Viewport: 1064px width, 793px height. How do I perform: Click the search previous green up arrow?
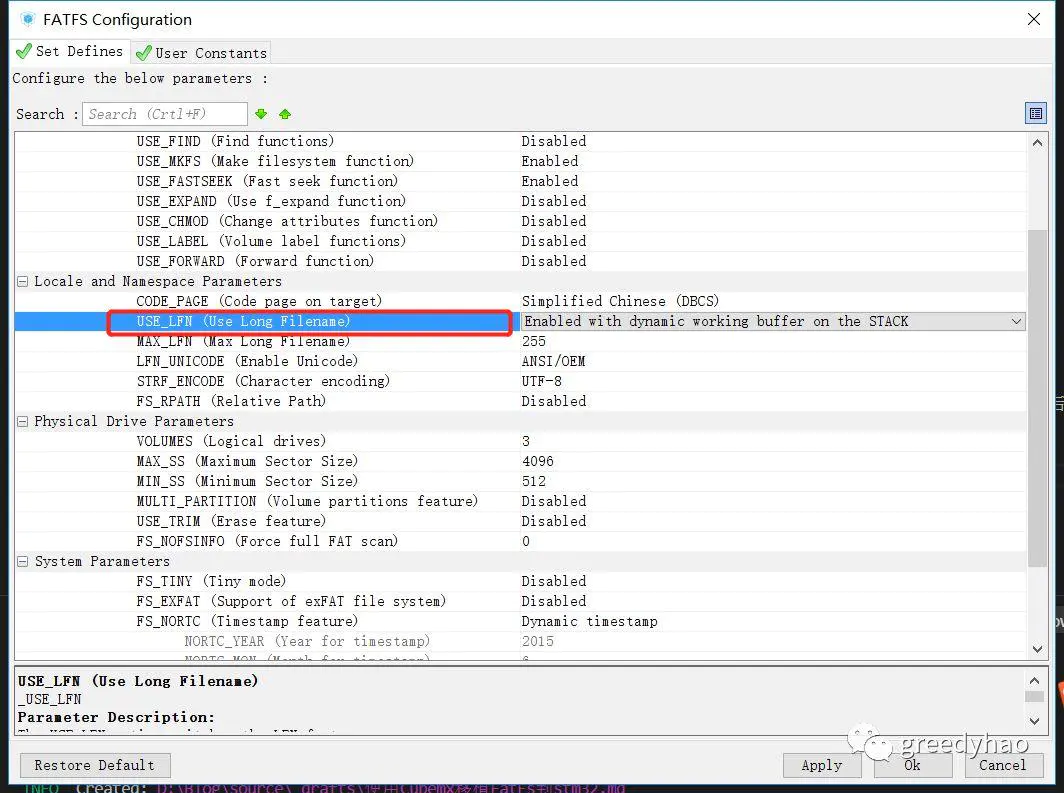coord(284,113)
